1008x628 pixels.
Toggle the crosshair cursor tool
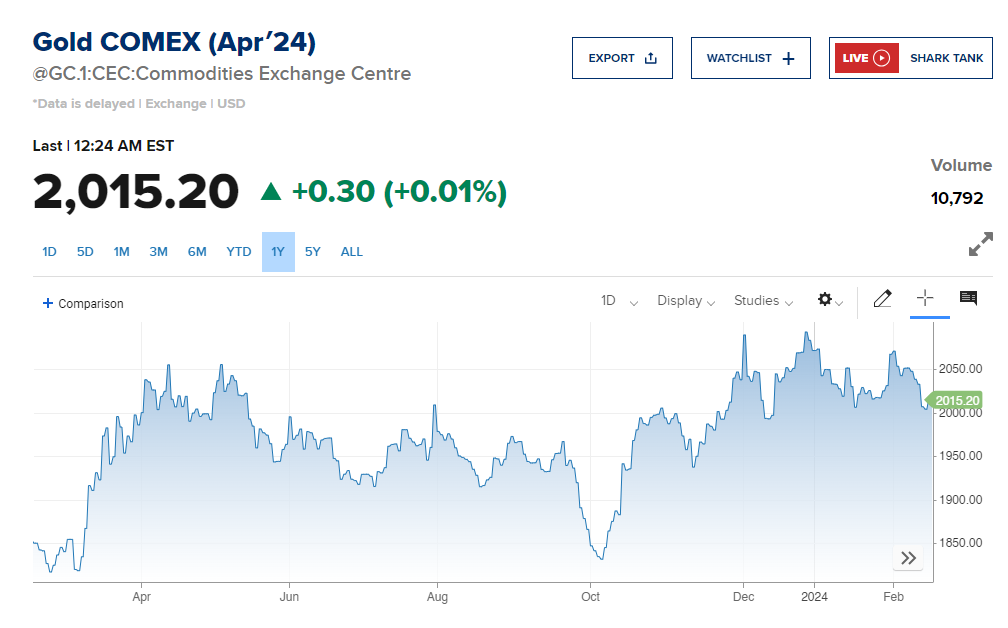click(x=925, y=298)
